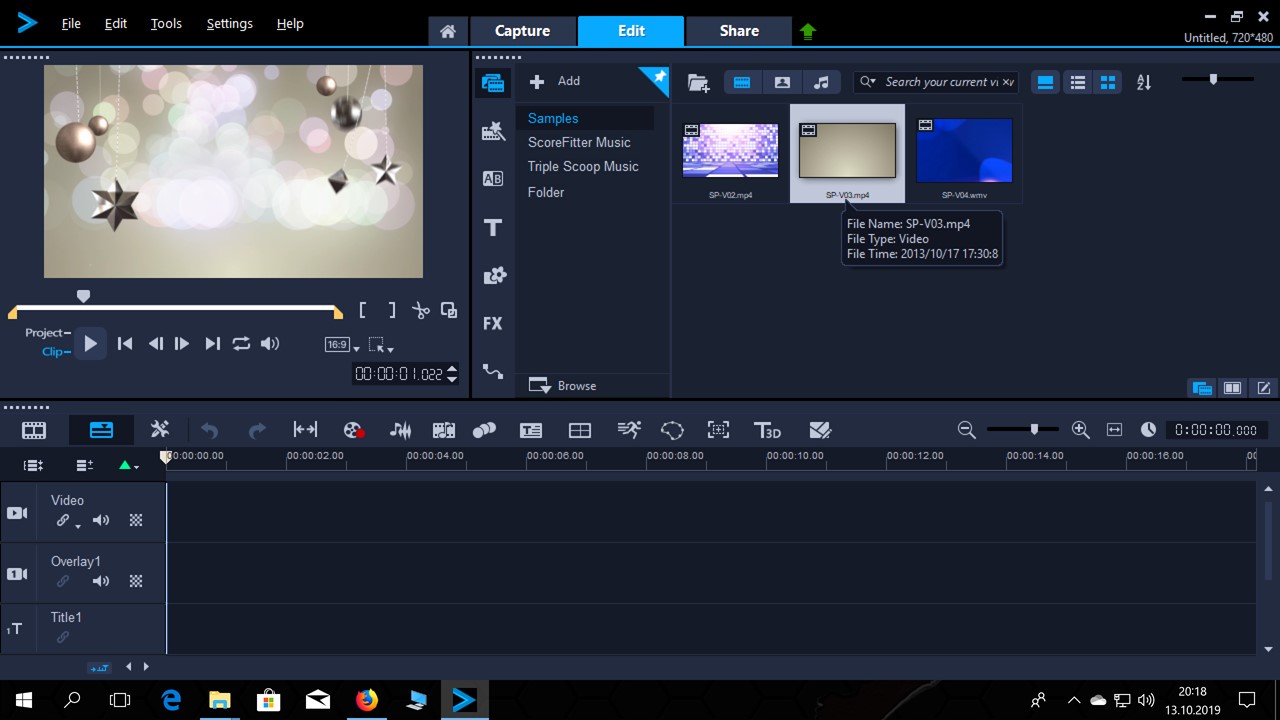Switch to the Share tab
Screen dimensions: 1280x720
coord(739,31)
